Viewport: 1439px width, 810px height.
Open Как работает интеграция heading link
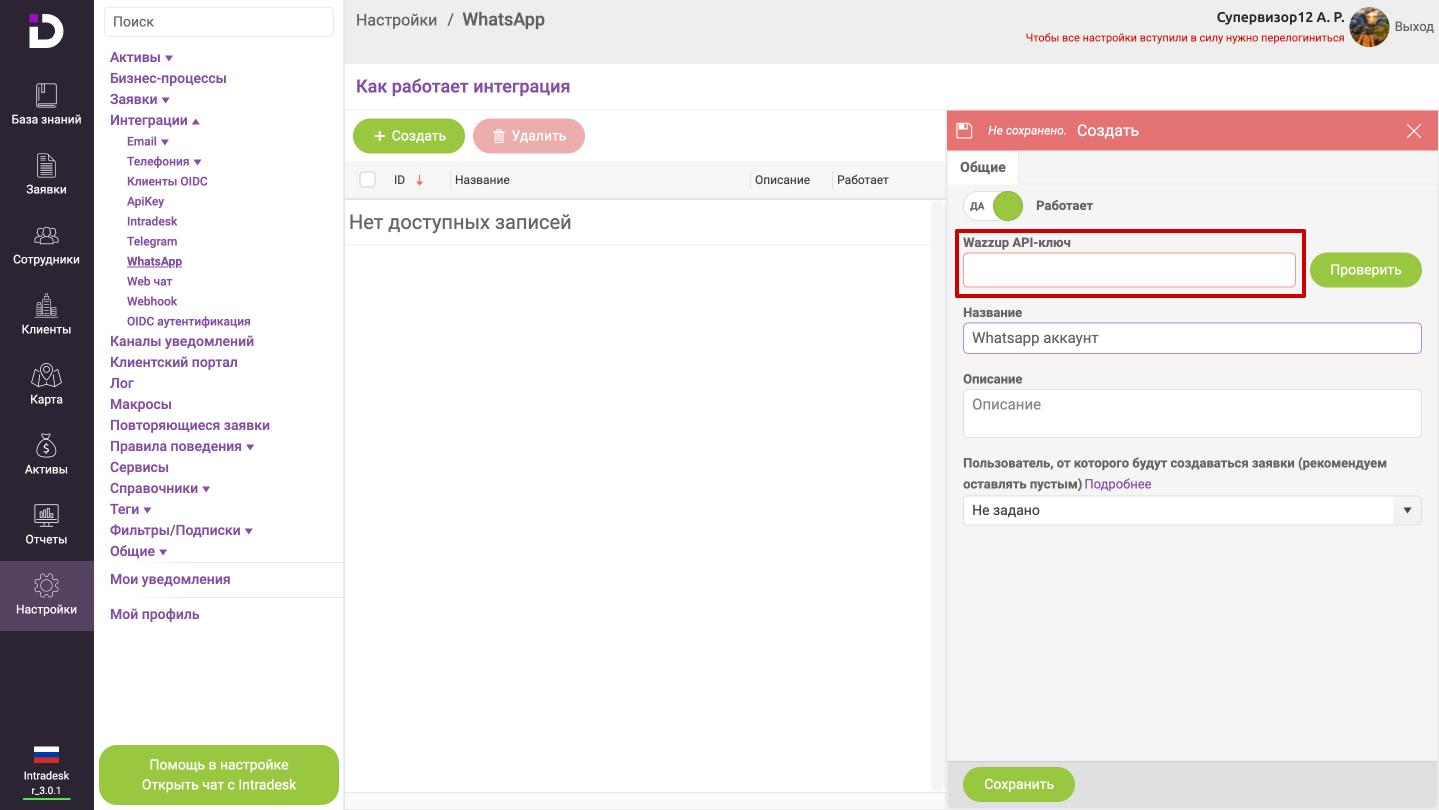[463, 87]
